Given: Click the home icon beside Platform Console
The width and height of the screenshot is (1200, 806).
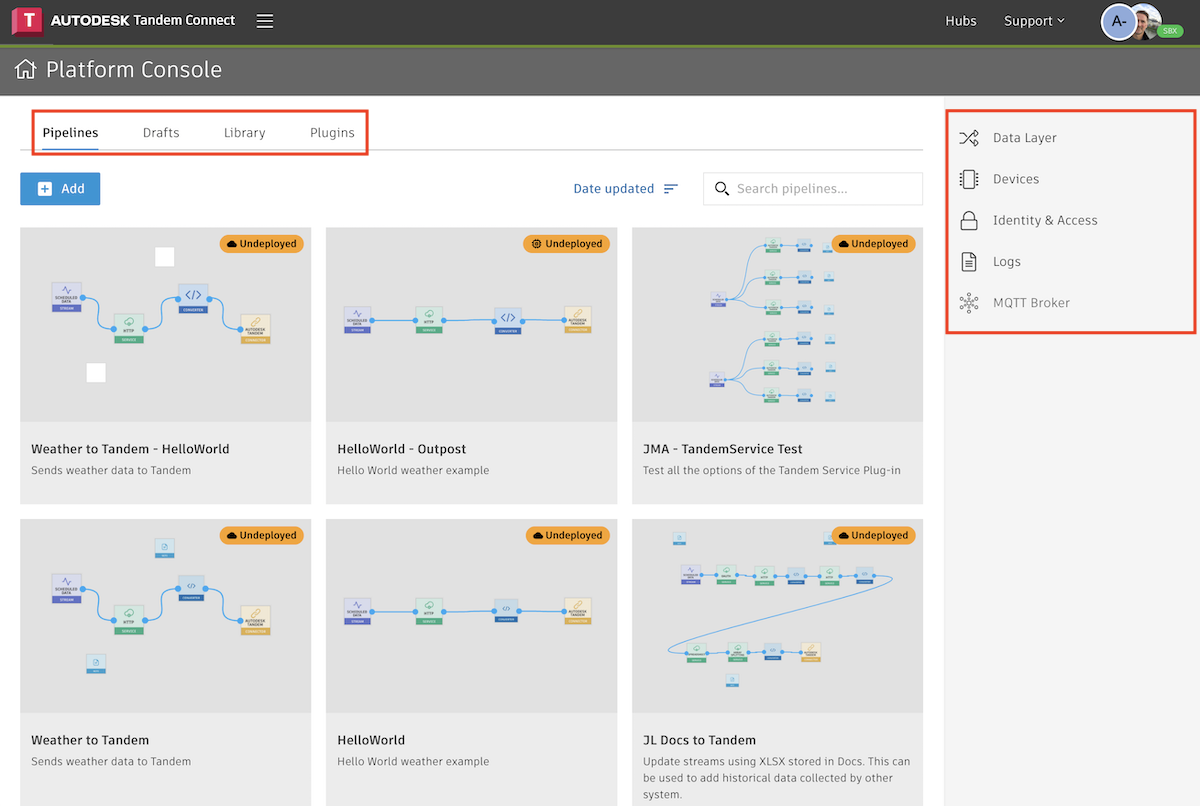Looking at the screenshot, I should coord(25,70).
